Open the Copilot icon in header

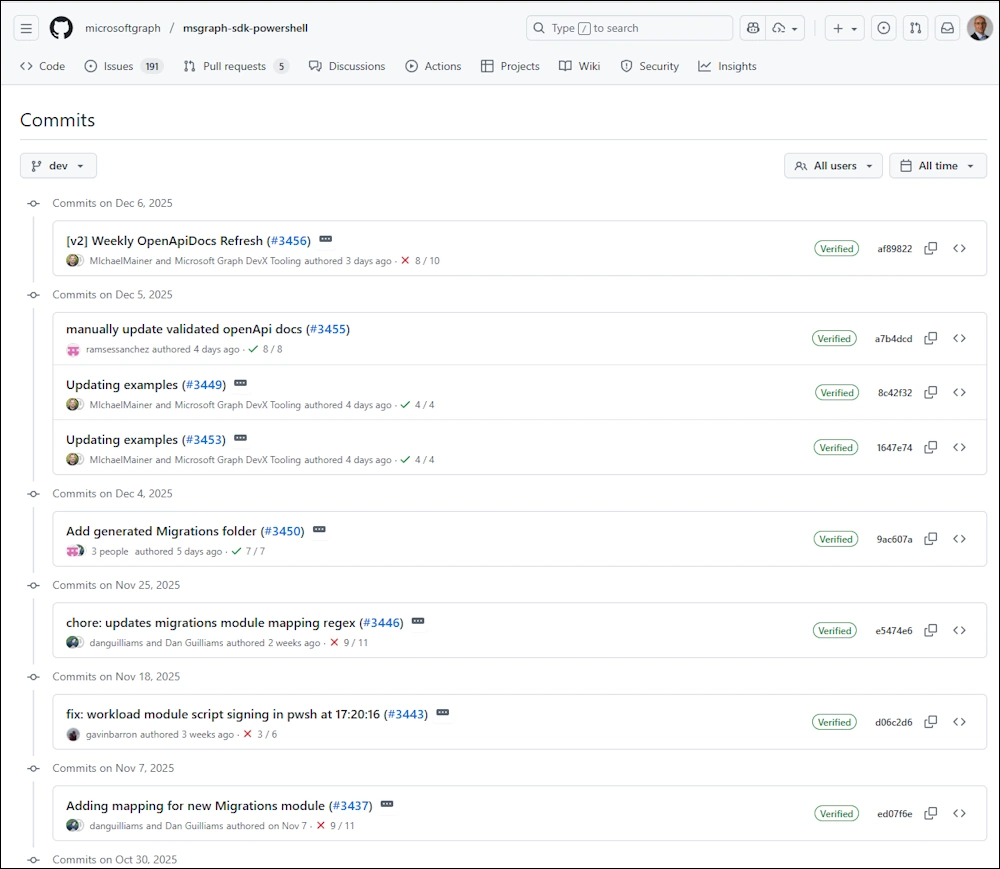point(753,28)
